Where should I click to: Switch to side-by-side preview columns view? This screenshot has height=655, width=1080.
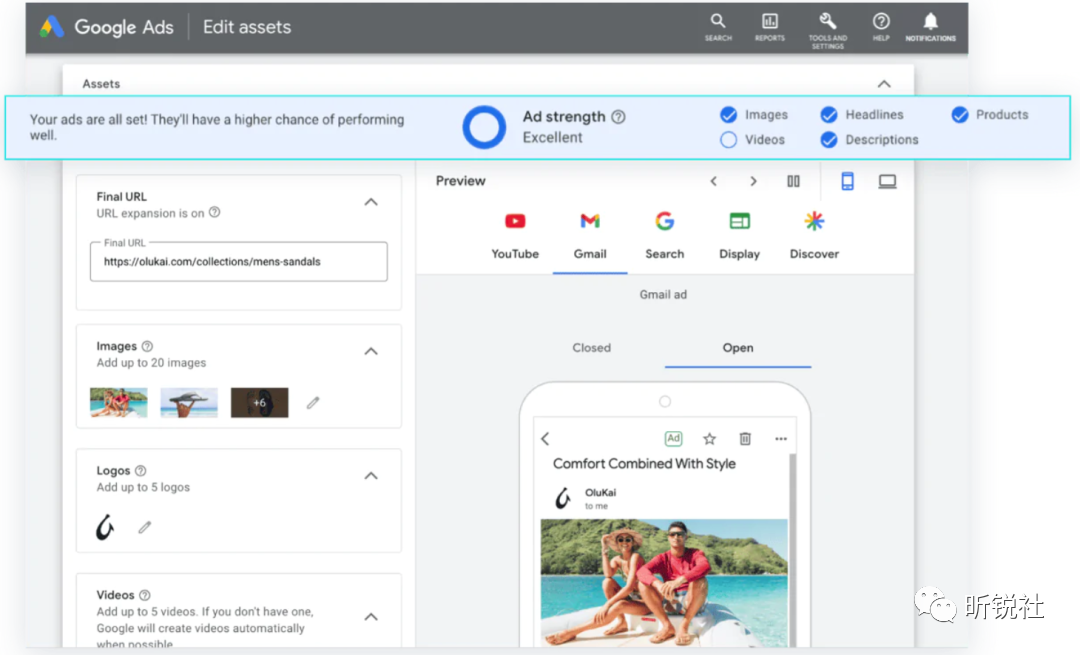click(x=793, y=181)
